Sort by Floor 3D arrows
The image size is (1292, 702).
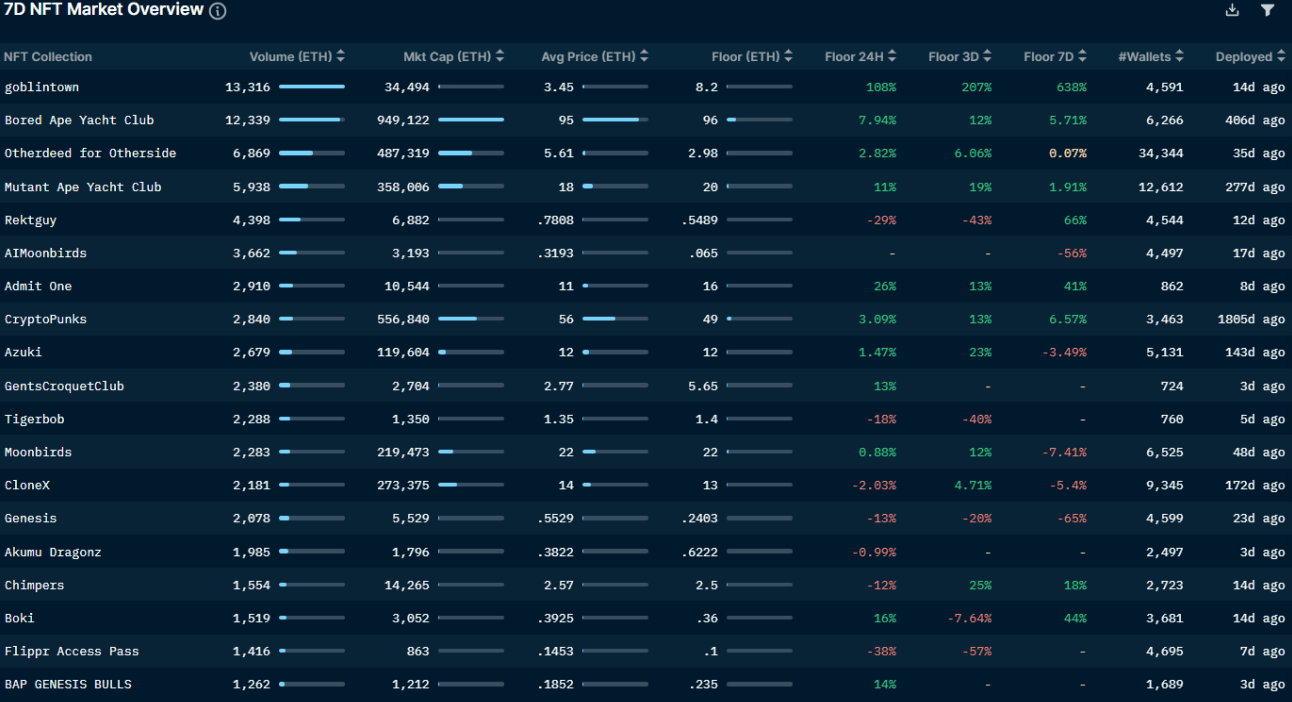[987, 57]
